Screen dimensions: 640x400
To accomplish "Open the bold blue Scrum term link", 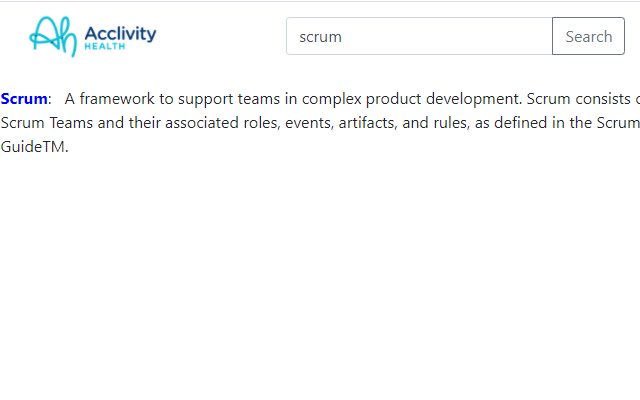I will coord(24,99).
